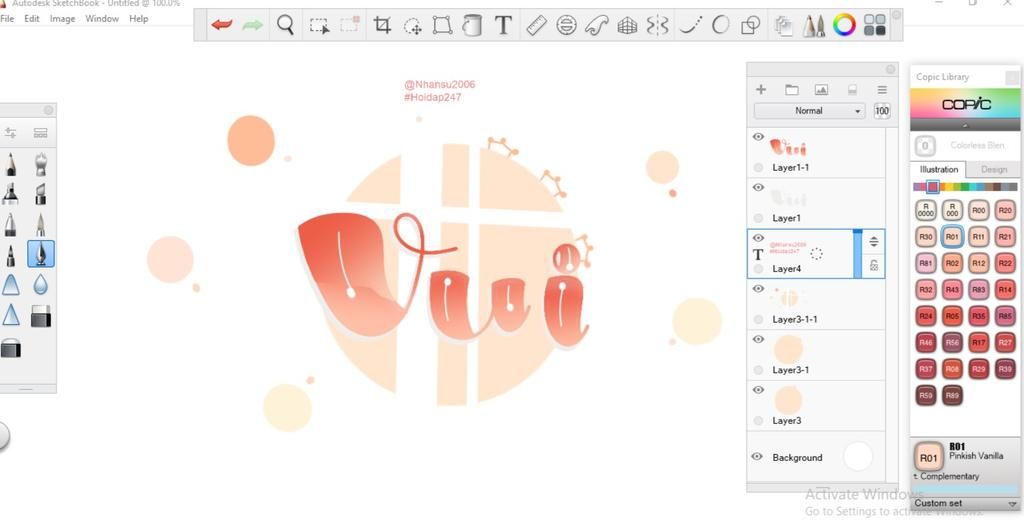Open the Edit menu

(32, 19)
